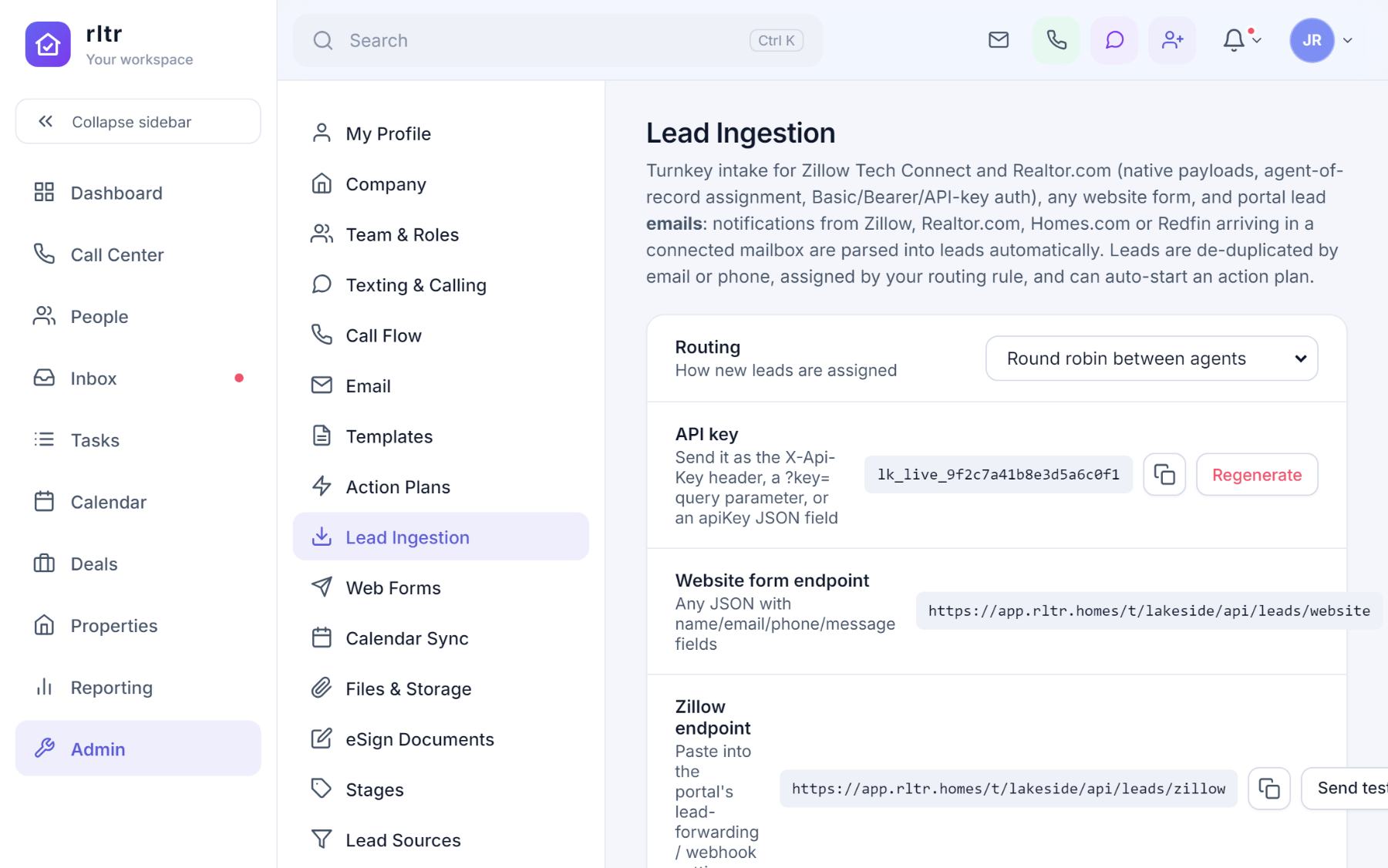
Task: Click the Files & Storage paperclip icon
Action: tap(322, 688)
